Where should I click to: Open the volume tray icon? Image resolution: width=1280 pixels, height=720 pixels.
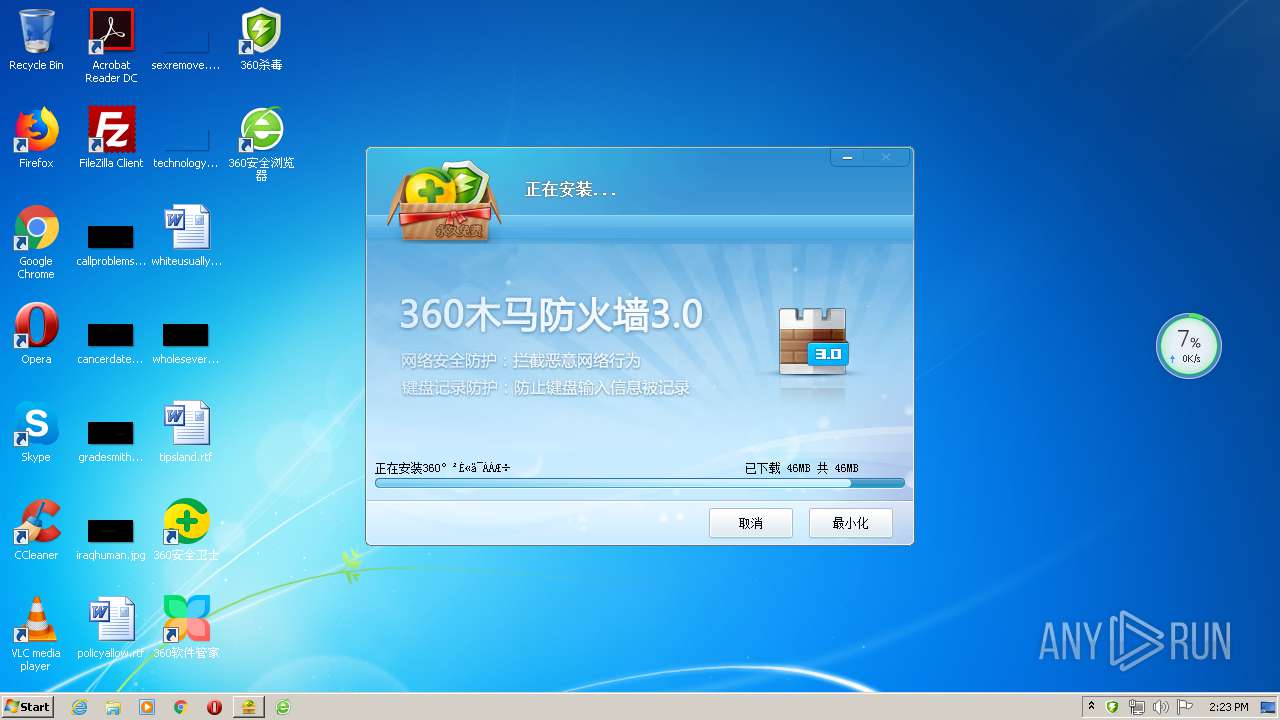tap(1161, 707)
